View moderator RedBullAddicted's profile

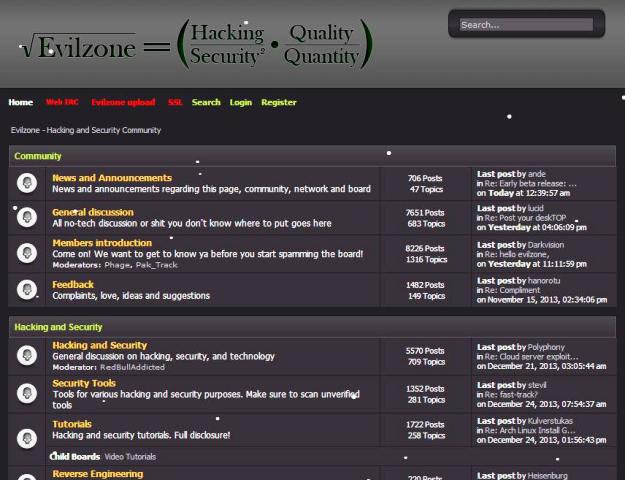point(132,367)
